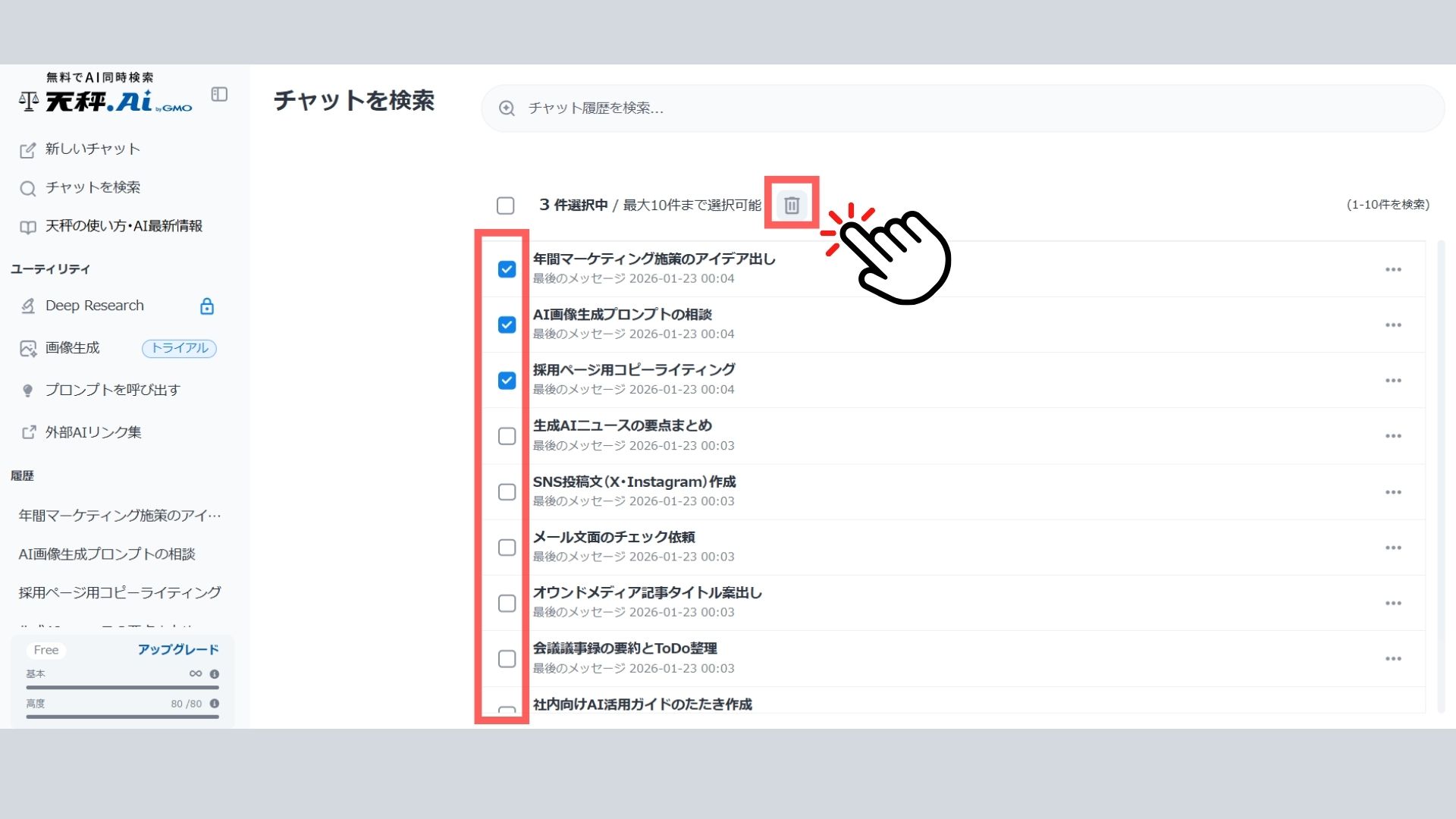Click the trash delete icon

(791, 205)
